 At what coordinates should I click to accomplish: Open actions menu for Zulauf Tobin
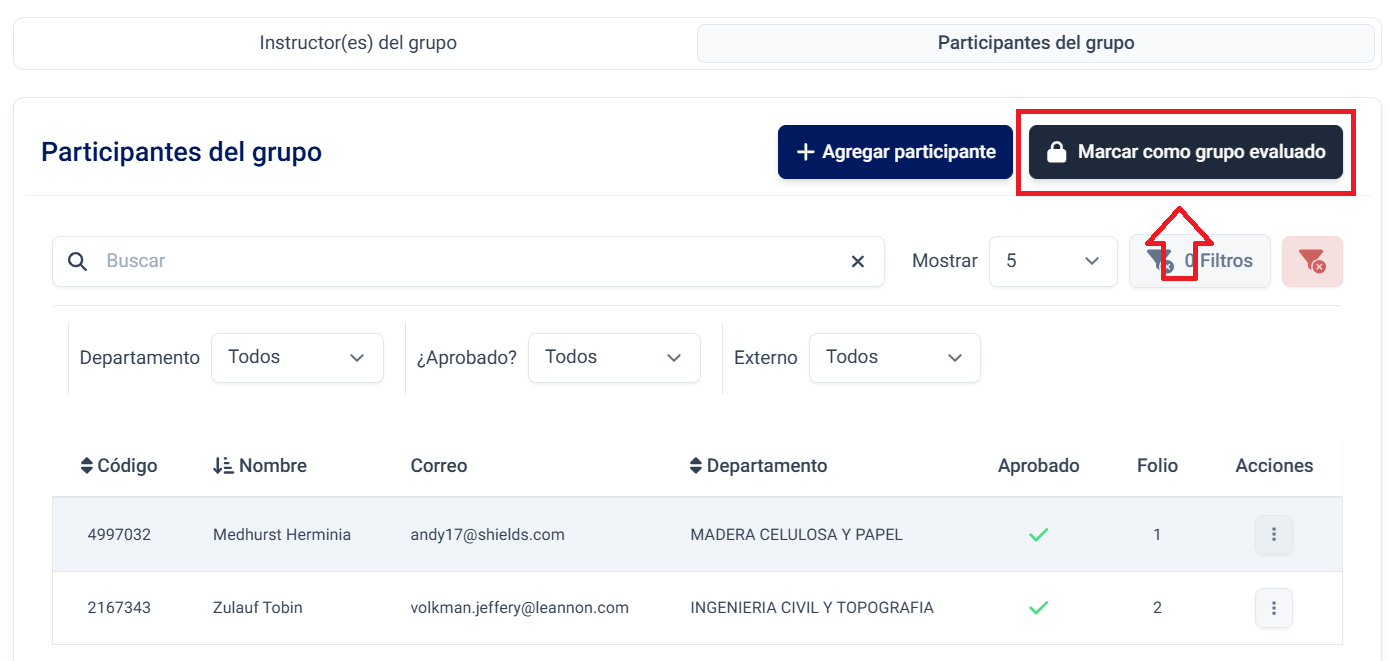pyautogui.click(x=1273, y=608)
